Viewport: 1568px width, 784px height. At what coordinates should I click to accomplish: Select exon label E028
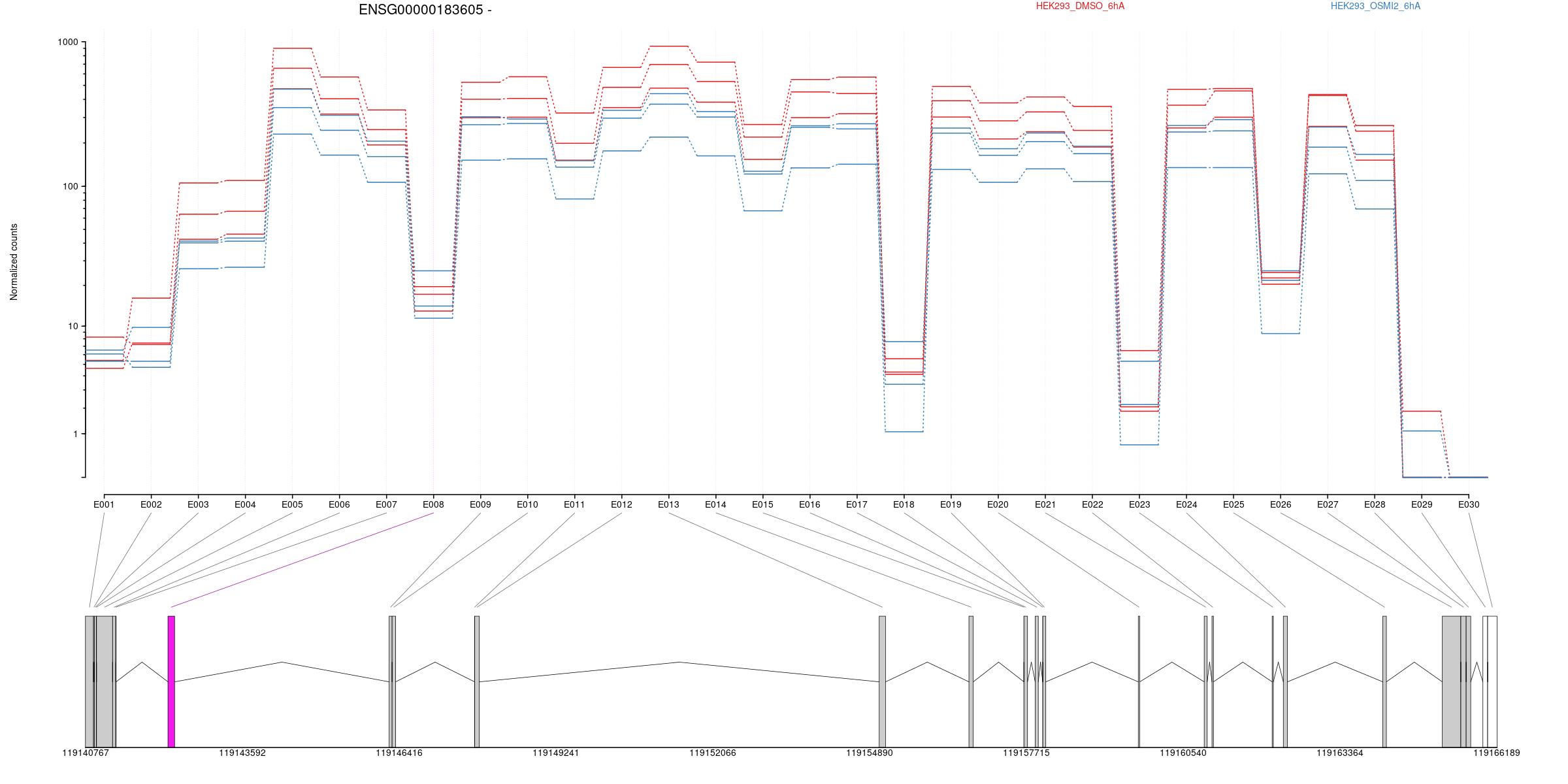tap(1375, 504)
